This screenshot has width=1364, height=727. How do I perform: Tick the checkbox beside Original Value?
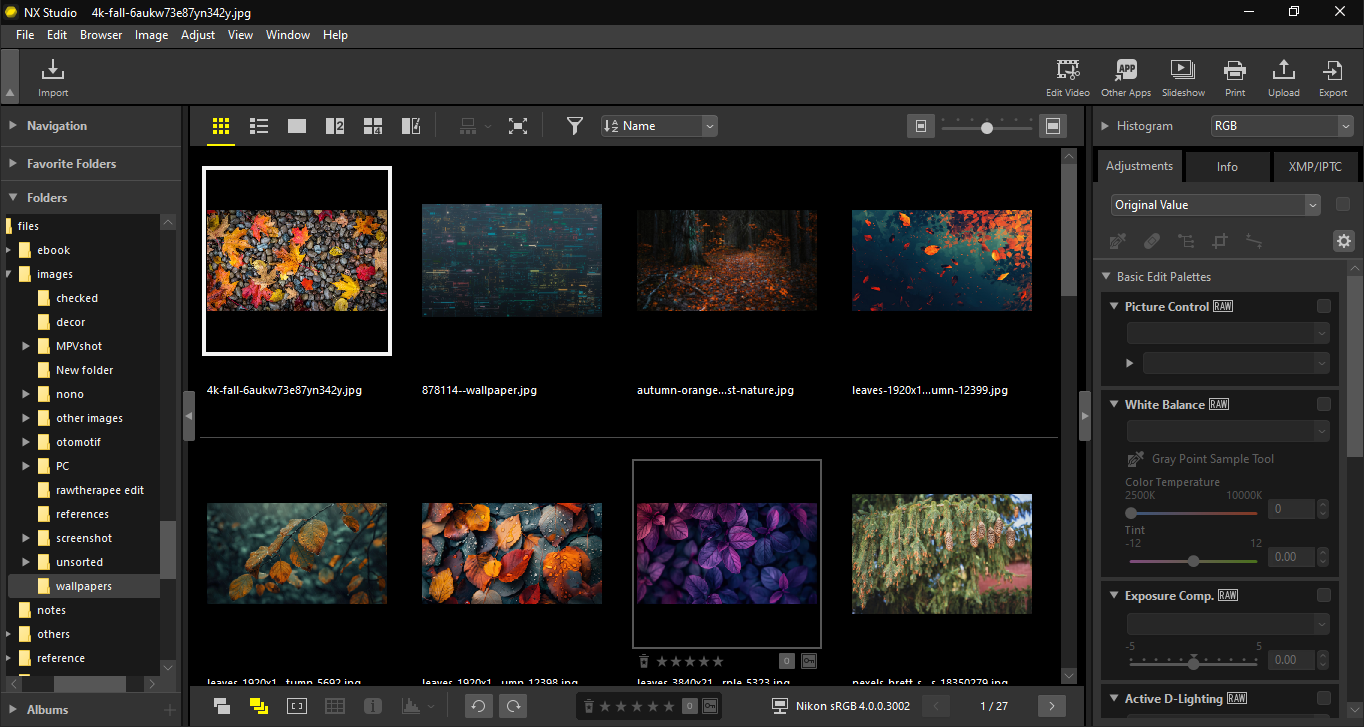tap(1343, 204)
